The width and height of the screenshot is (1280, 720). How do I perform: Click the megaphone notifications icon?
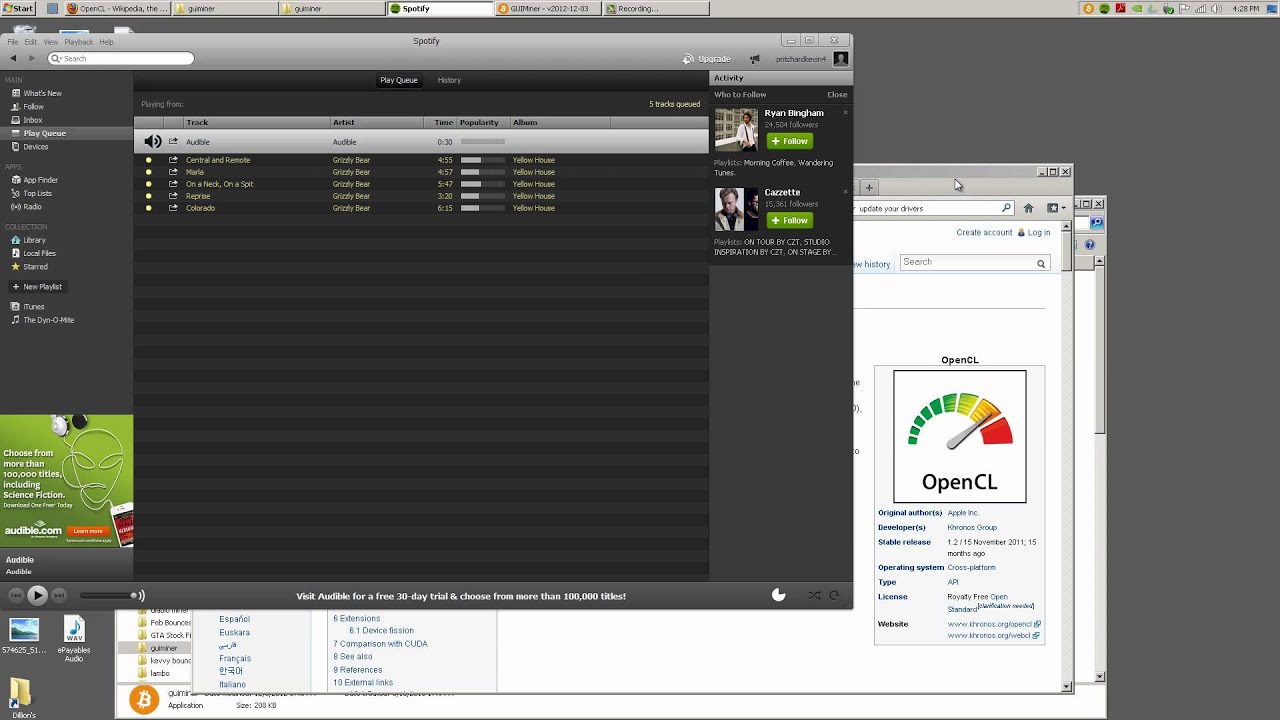(x=755, y=59)
